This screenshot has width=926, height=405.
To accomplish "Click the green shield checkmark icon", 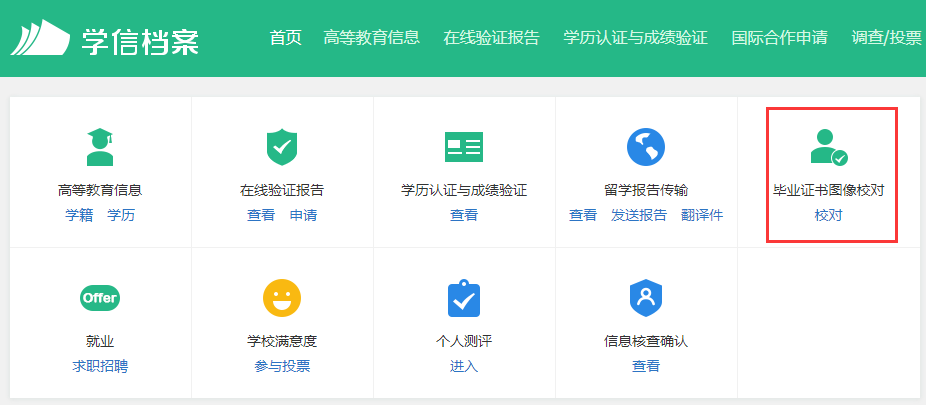I will (x=282, y=147).
